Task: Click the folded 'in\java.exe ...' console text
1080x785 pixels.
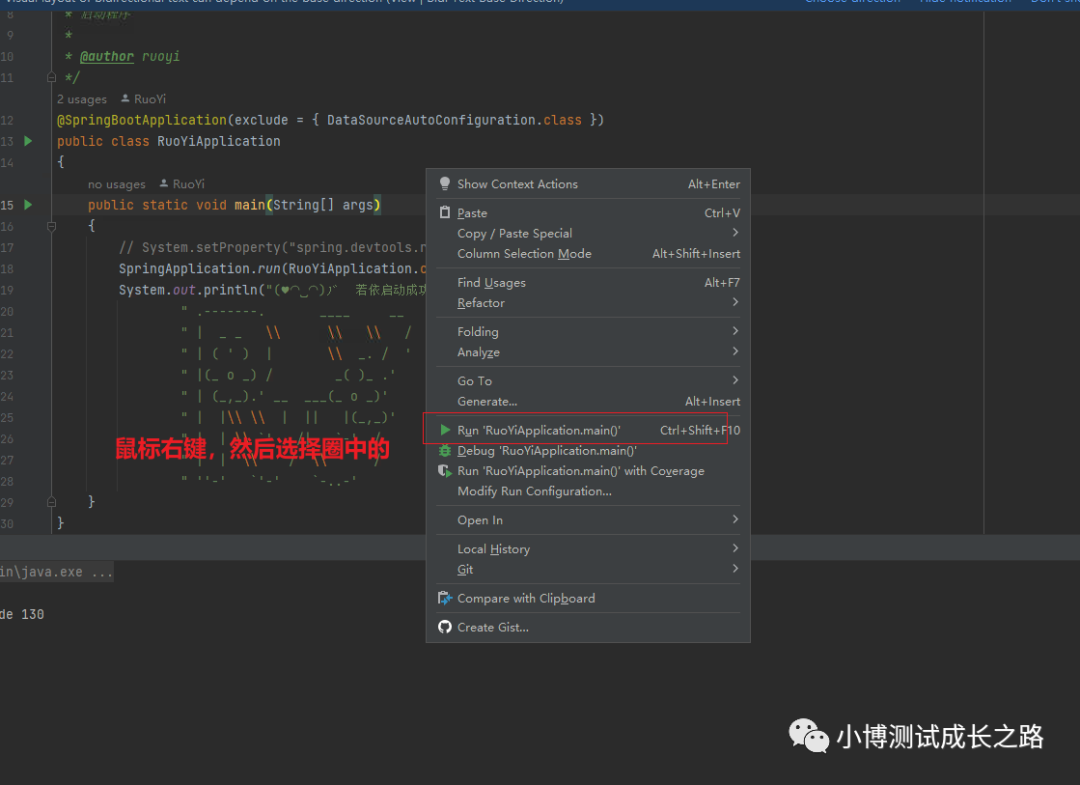Action: click(x=56, y=572)
